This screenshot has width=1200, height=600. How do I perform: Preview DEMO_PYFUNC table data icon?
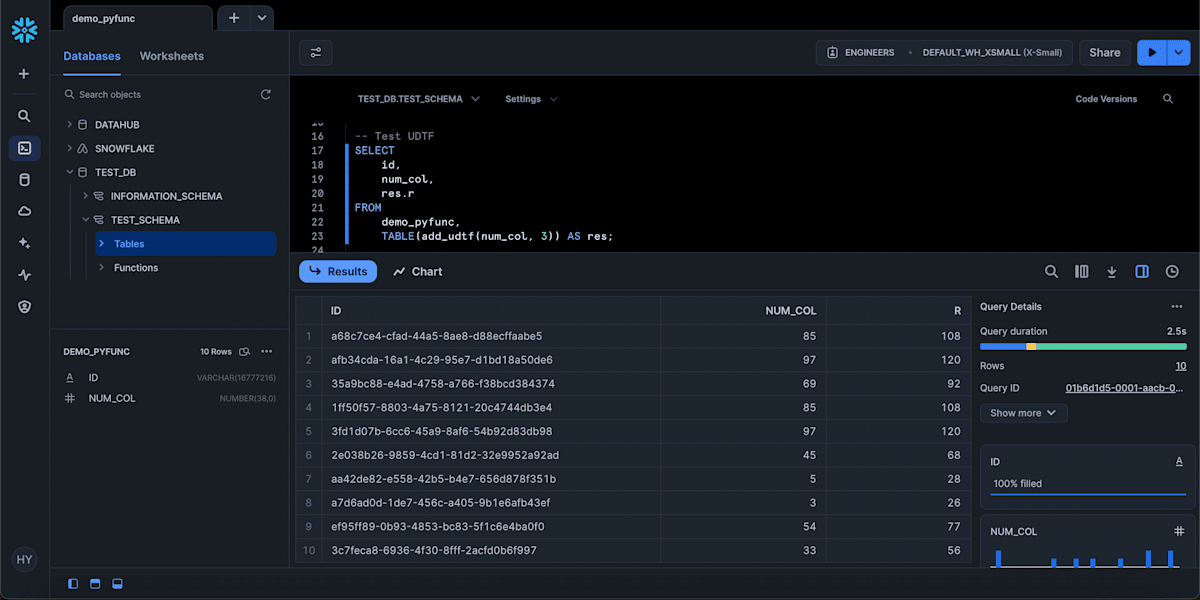point(245,352)
